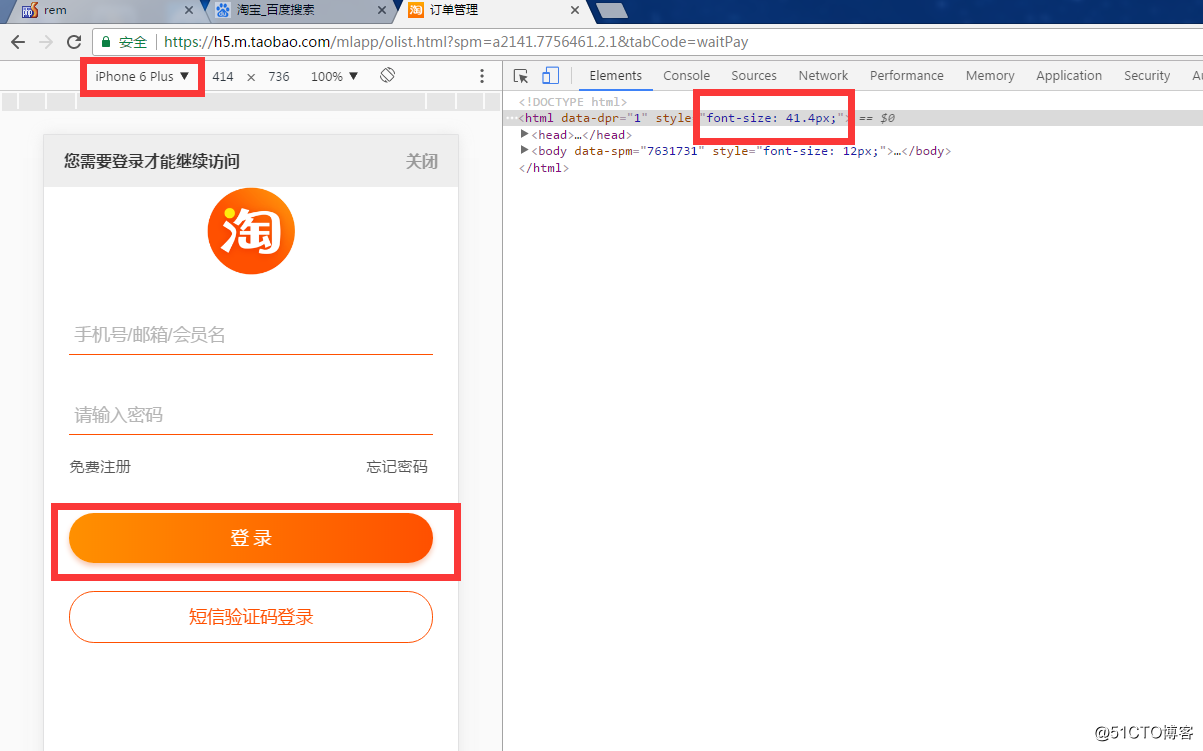Click the 忘记密码 link
Screen dimensions: 1203x751
397,467
